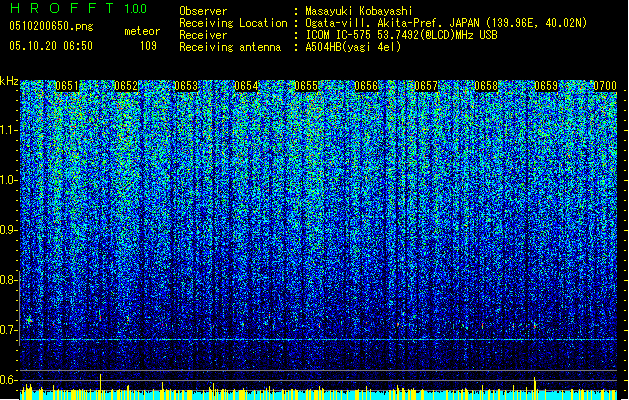Click the Receiving Location label
Viewport: 629px width, 400px height.
[x=233, y=23]
